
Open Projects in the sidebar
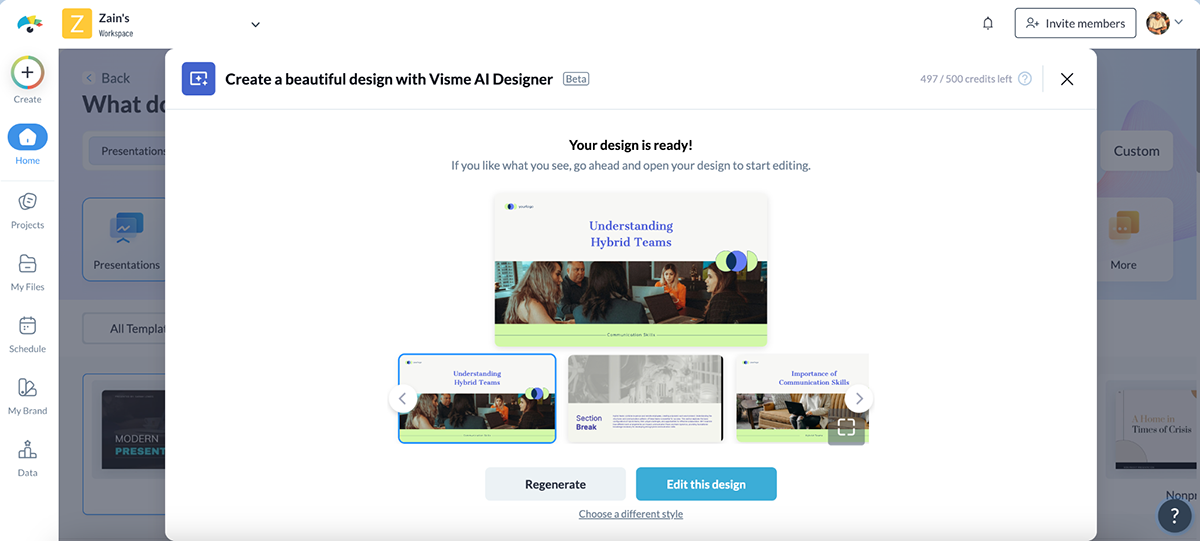[x=27, y=210]
